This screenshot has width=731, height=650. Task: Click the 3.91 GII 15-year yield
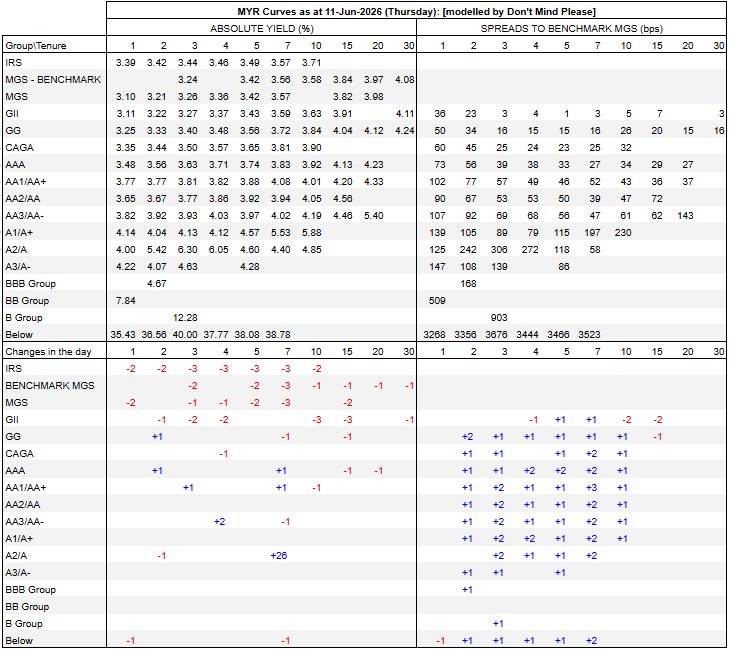(343, 114)
